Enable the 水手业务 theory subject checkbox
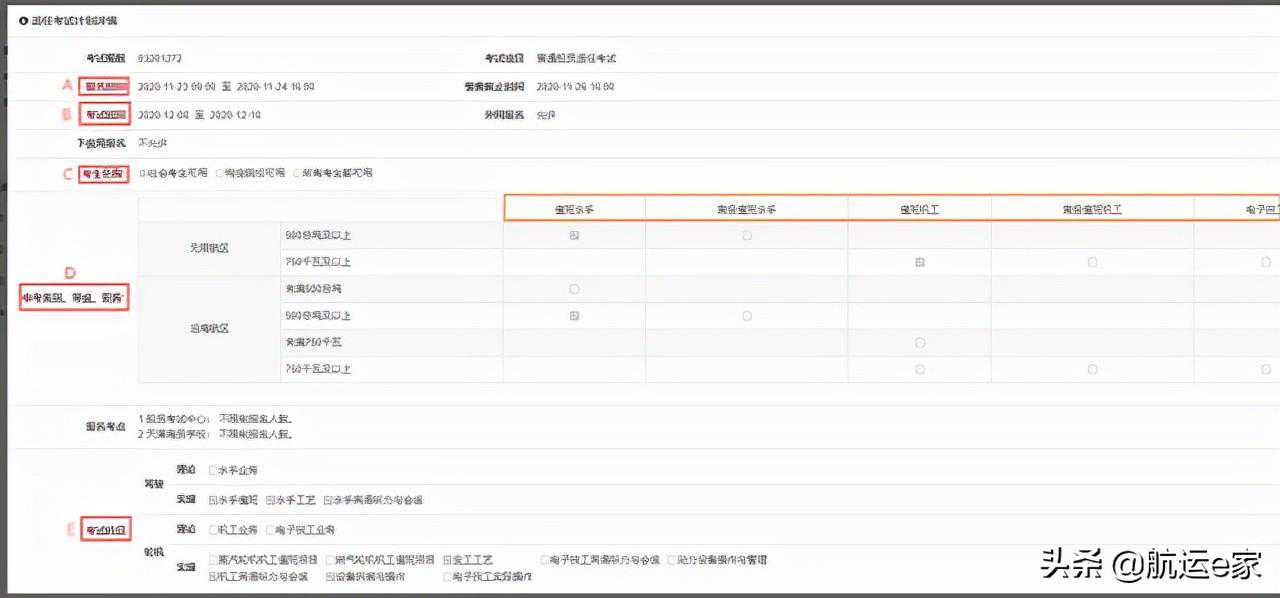 click(x=213, y=470)
